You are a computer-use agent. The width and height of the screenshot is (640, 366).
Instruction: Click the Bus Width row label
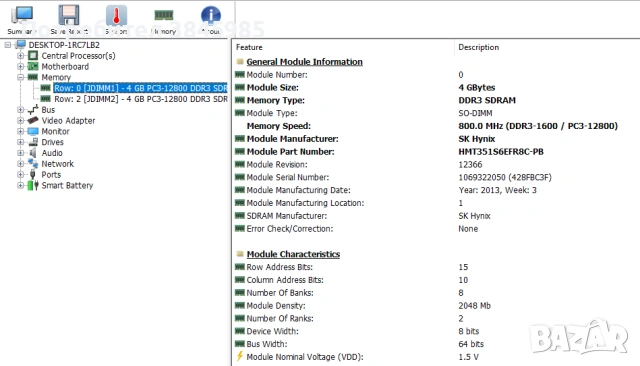(267, 344)
